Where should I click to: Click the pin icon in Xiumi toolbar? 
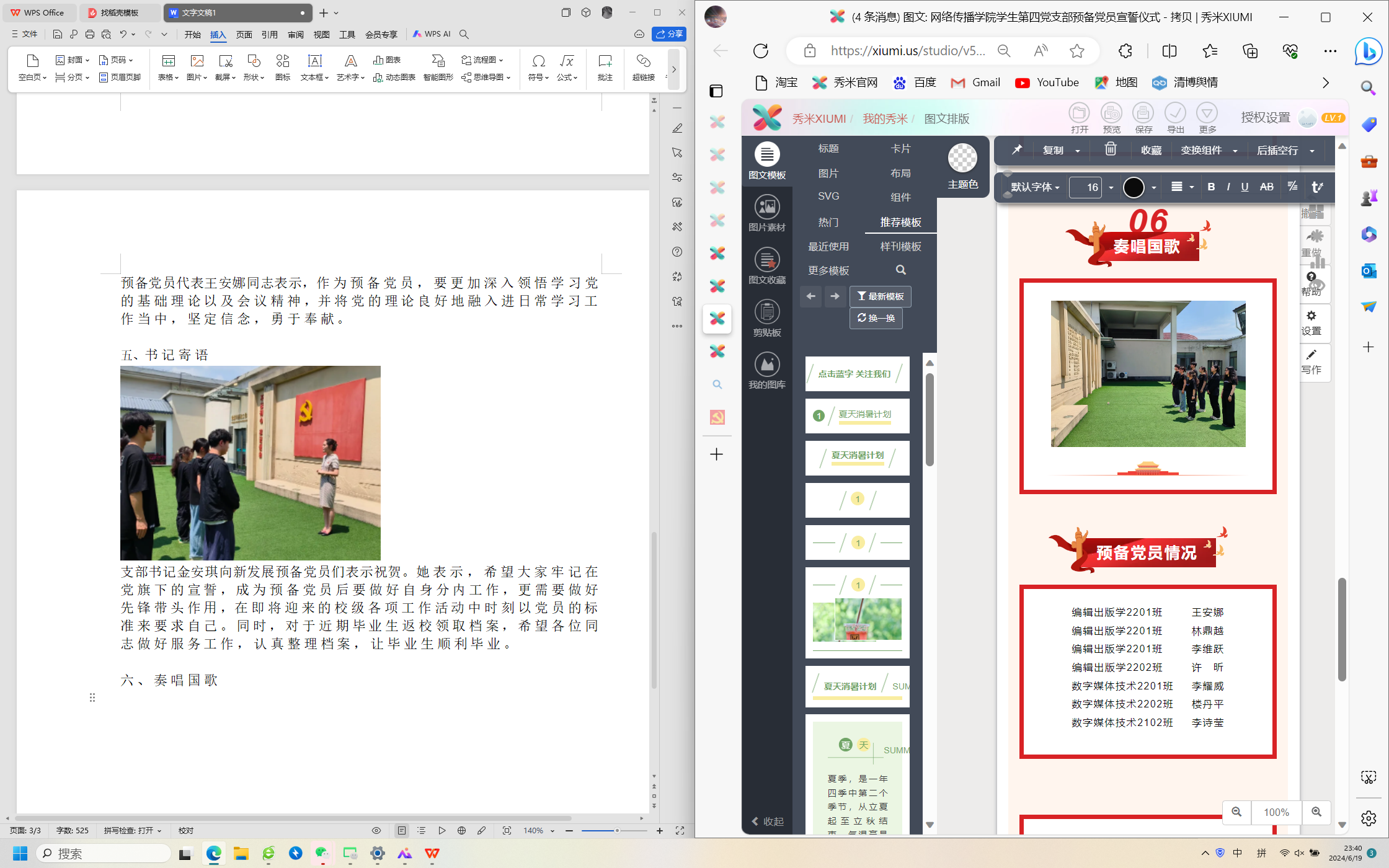point(1017,149)
